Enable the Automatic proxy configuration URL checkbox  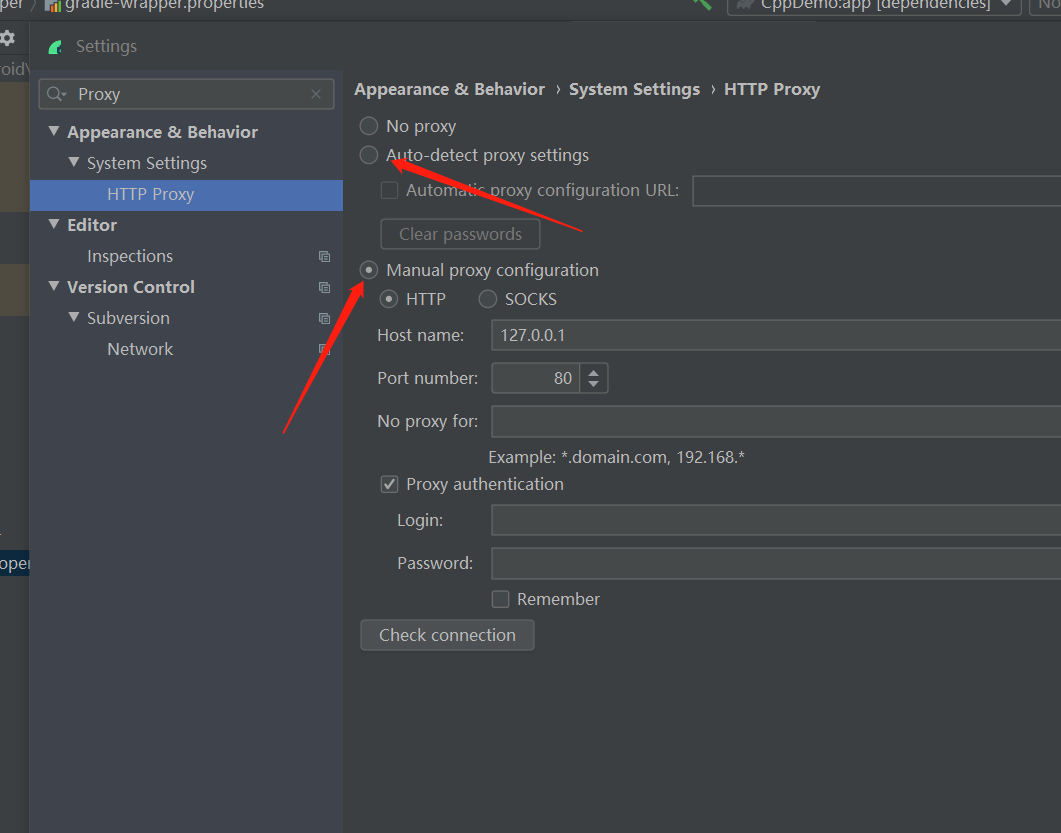coord(389,190)
